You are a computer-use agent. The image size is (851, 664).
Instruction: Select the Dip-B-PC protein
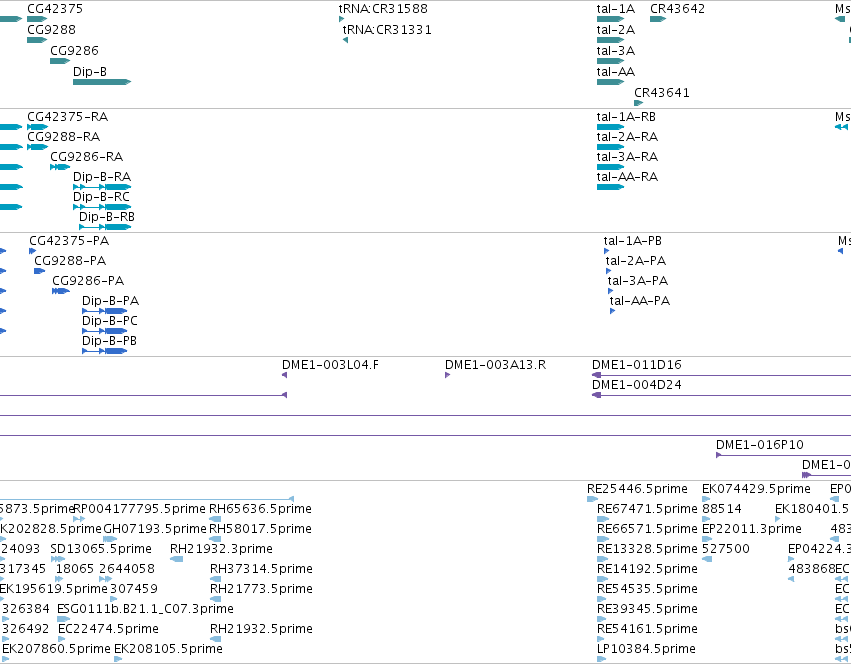tap(105, 331)
